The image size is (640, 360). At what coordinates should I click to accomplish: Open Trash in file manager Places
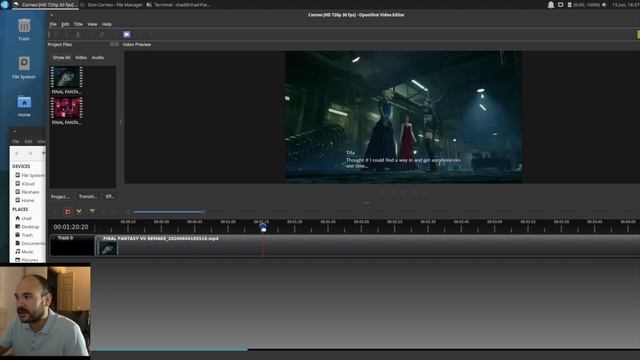tap(24, 235)
